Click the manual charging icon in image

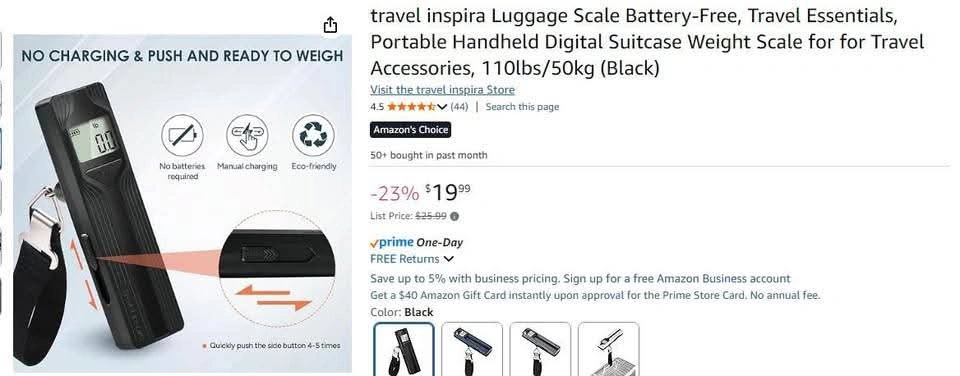(247, 135)
